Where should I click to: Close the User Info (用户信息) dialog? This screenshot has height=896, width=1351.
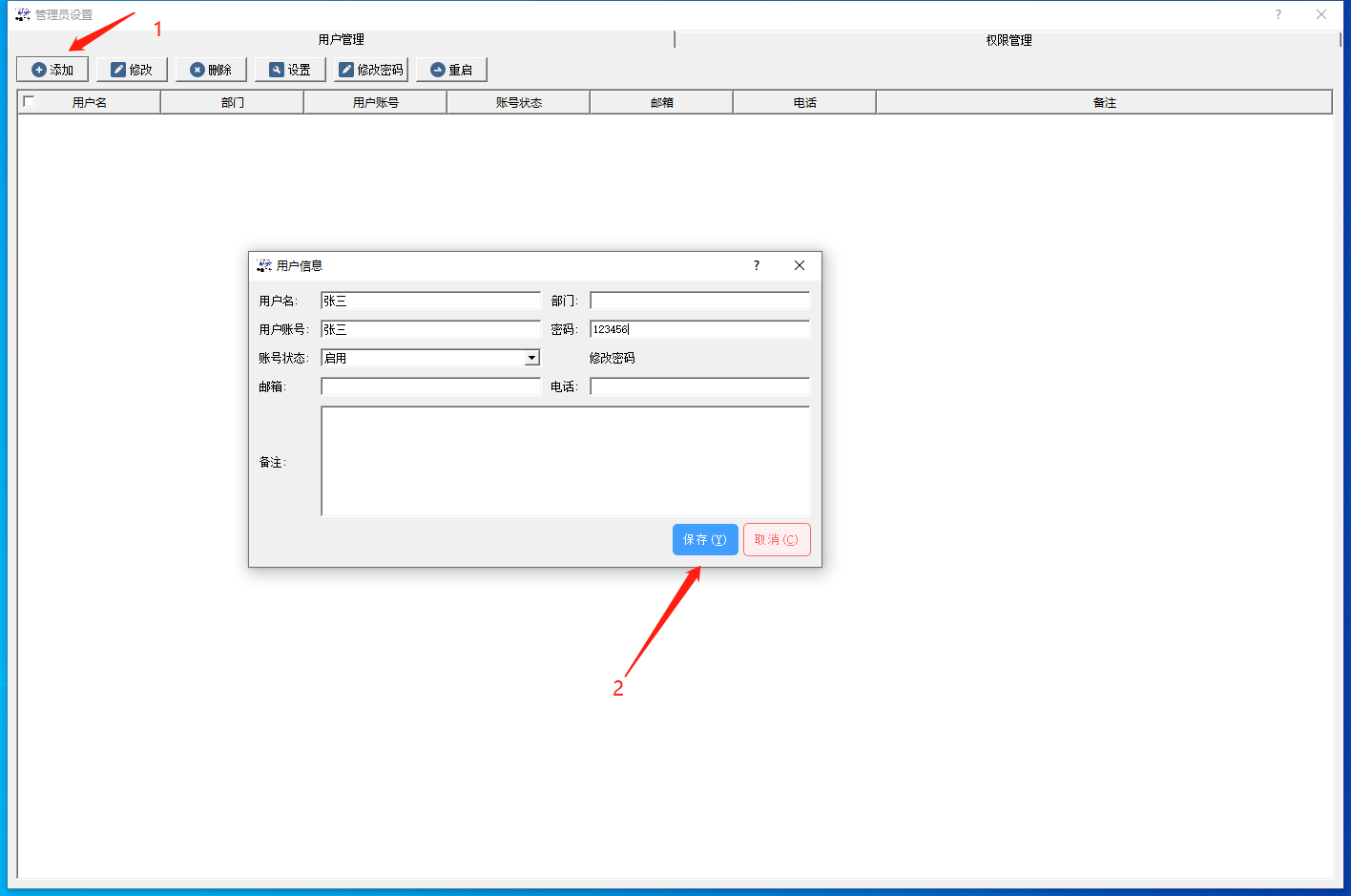coord(800,265)
